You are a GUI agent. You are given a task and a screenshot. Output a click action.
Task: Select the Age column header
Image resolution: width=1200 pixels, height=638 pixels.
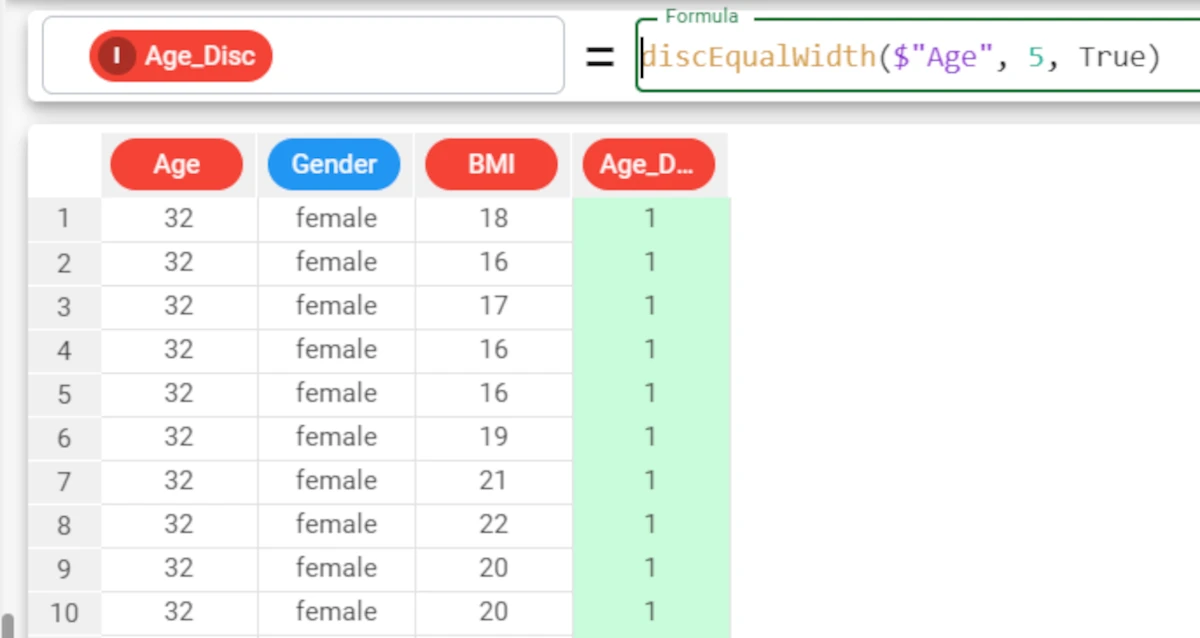coord(177,164)
